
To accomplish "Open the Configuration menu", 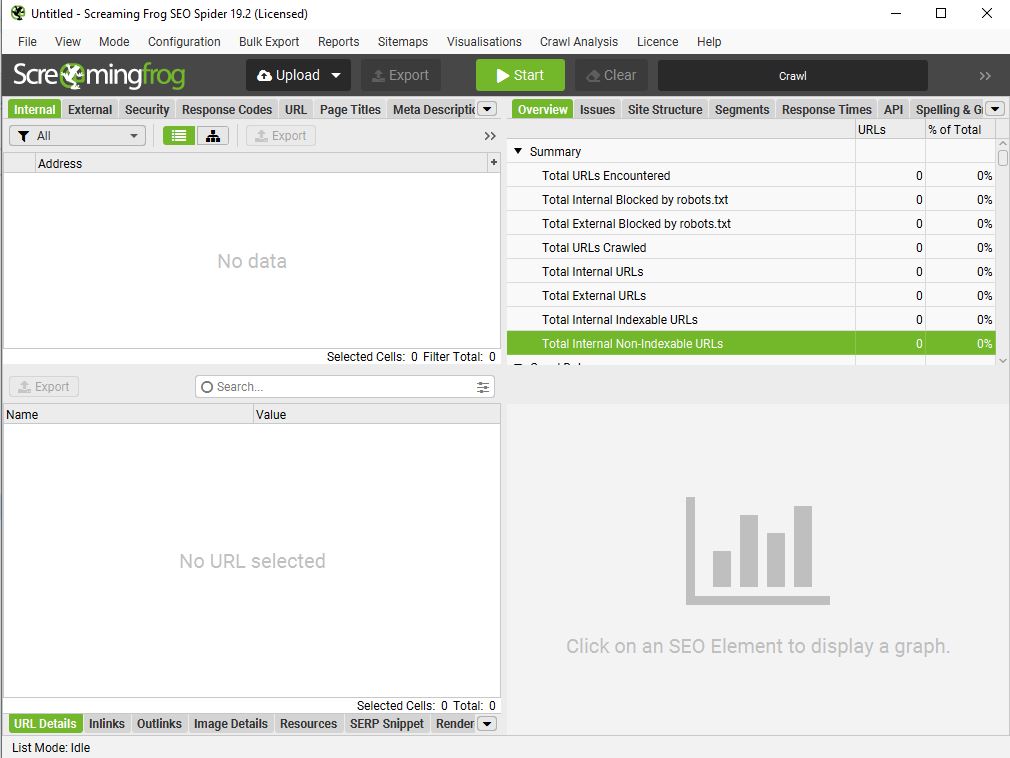I will [184, 42].
